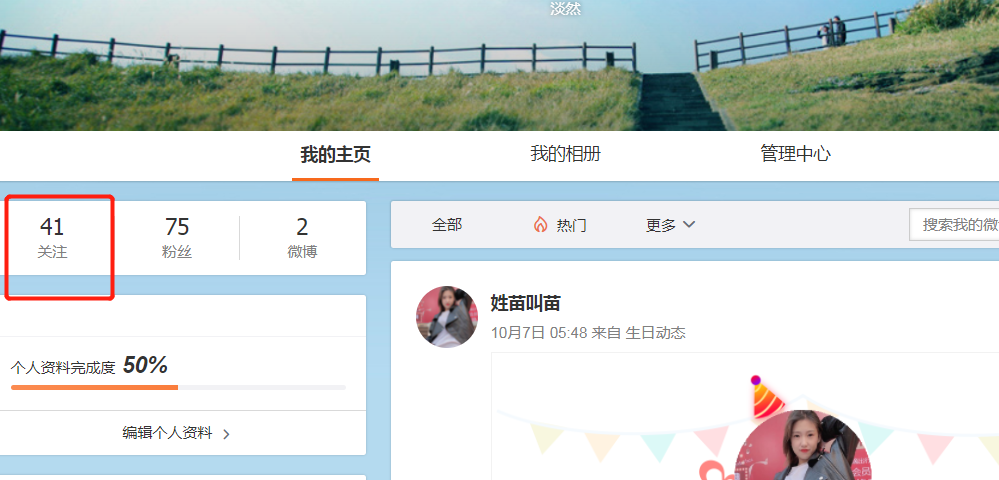The image size is (999, 480).
Task: Switch to 我的相册 tab
Action: [x=565, y=154]
